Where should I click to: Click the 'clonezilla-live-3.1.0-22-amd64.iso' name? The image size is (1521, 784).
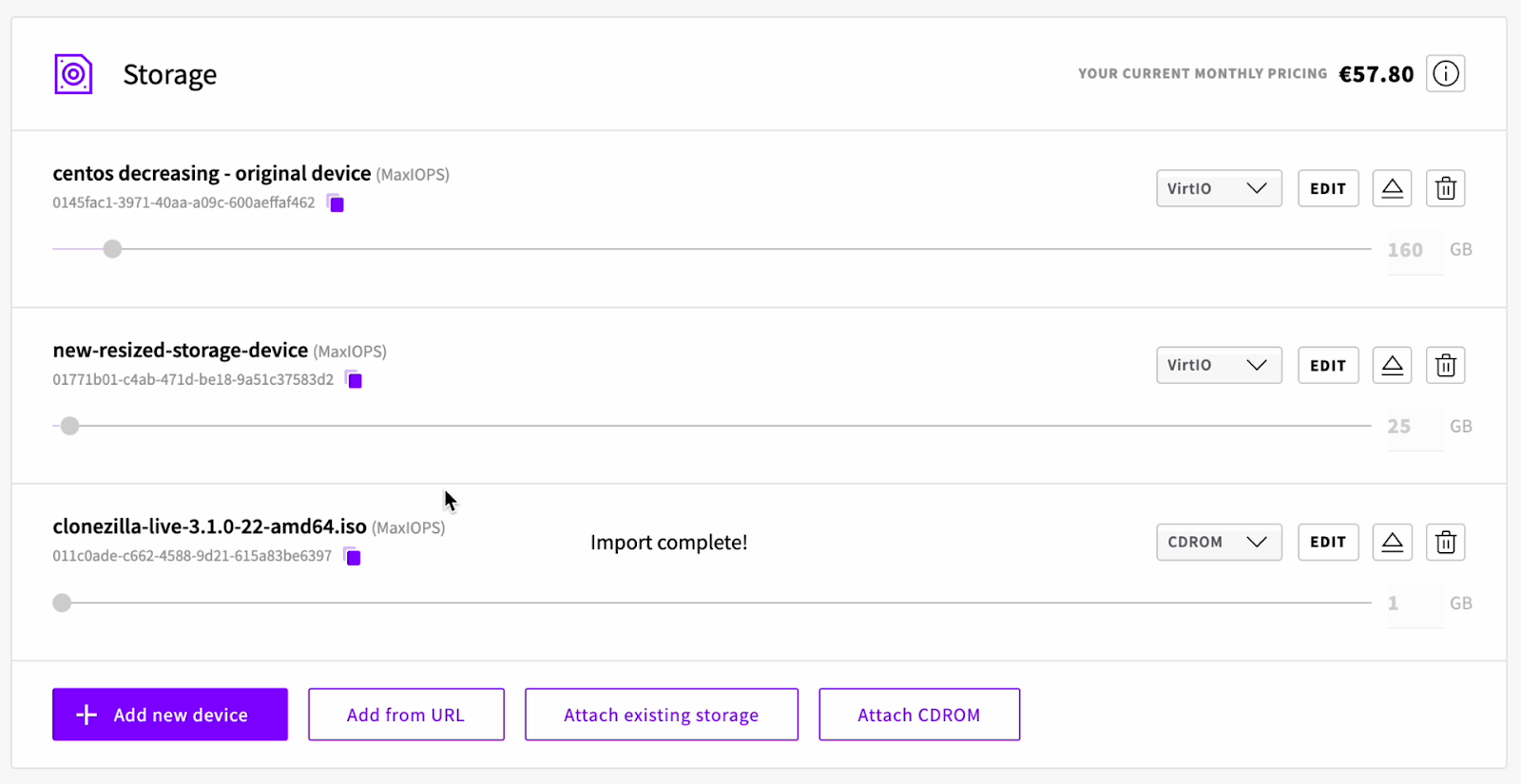(210, 526)
